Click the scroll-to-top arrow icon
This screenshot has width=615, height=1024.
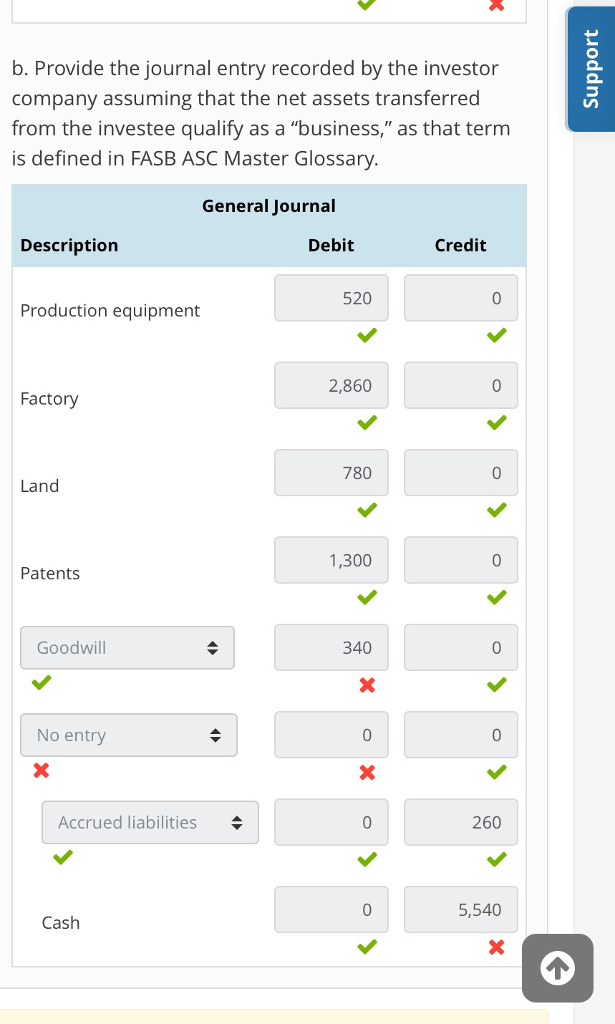pyautogui.click(x=557, y=967)
